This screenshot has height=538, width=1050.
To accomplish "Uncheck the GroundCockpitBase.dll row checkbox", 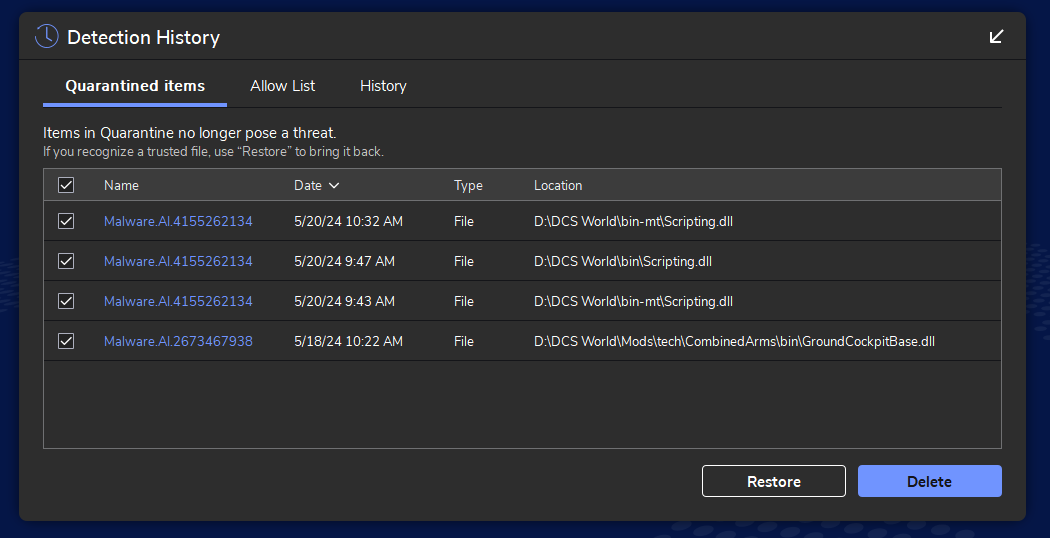I will (66, 341).
